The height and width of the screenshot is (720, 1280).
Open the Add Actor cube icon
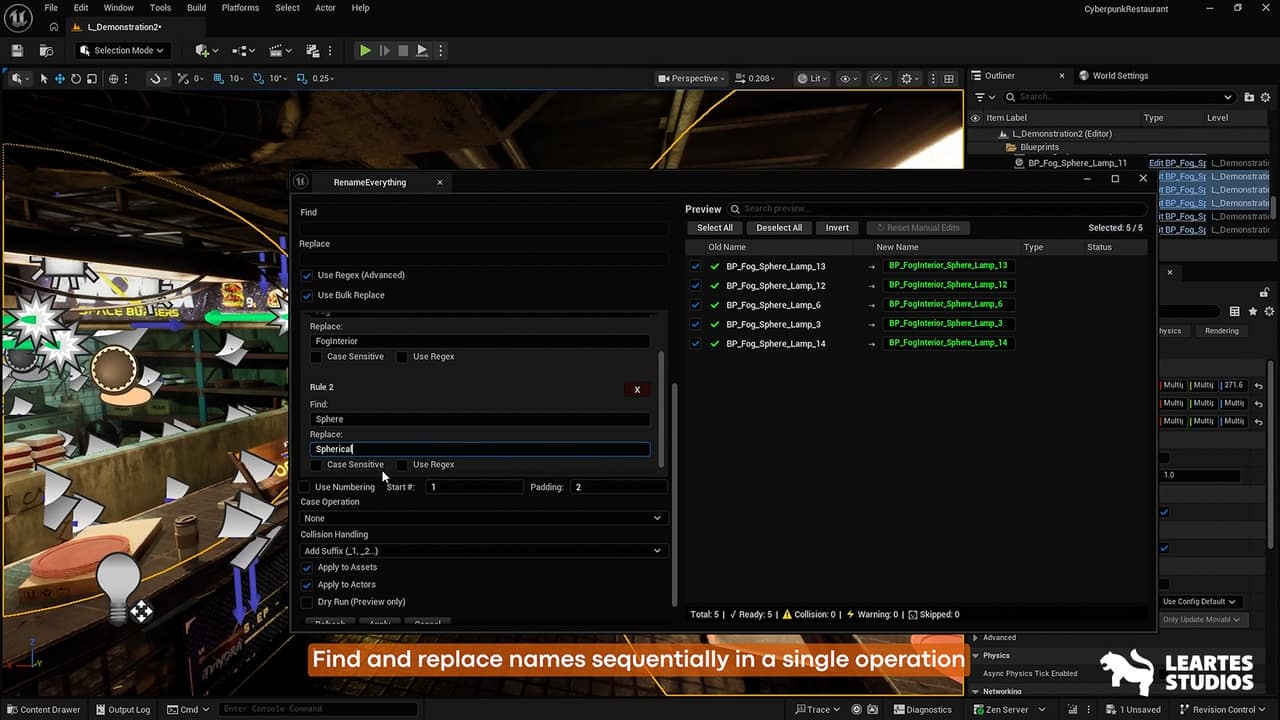point(201,50)
